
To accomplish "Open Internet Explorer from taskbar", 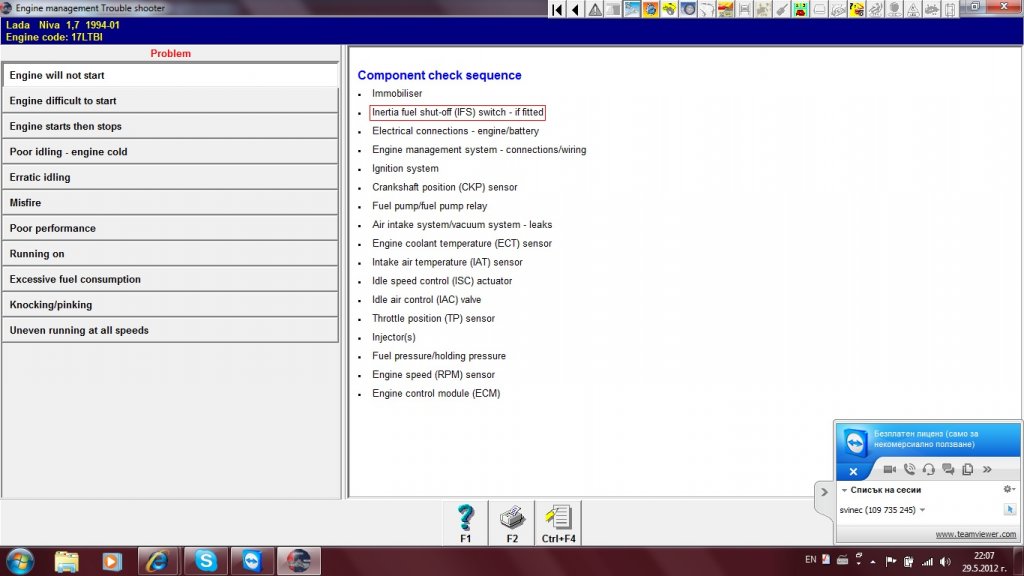I will tap(157, 561).
